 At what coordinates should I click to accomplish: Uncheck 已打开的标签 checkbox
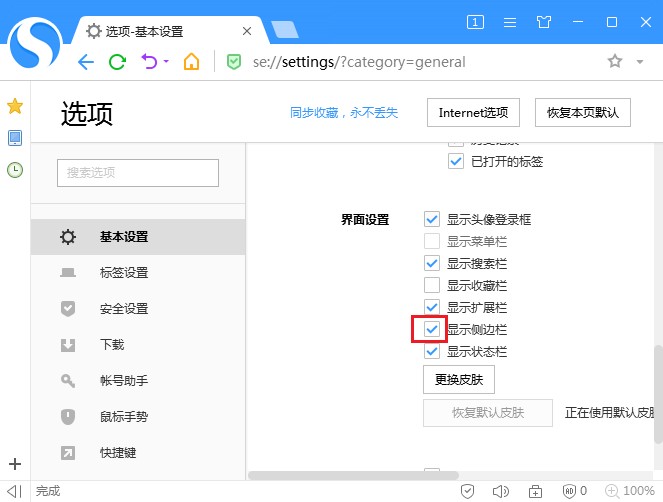point(456,161)
